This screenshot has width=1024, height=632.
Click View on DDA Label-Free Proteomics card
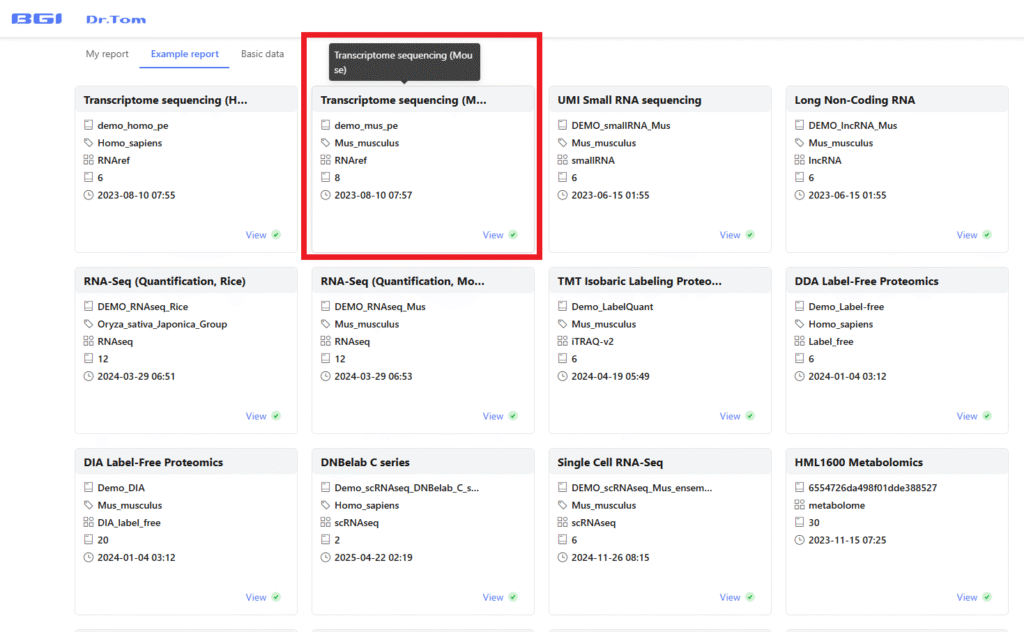click(967, 416)
